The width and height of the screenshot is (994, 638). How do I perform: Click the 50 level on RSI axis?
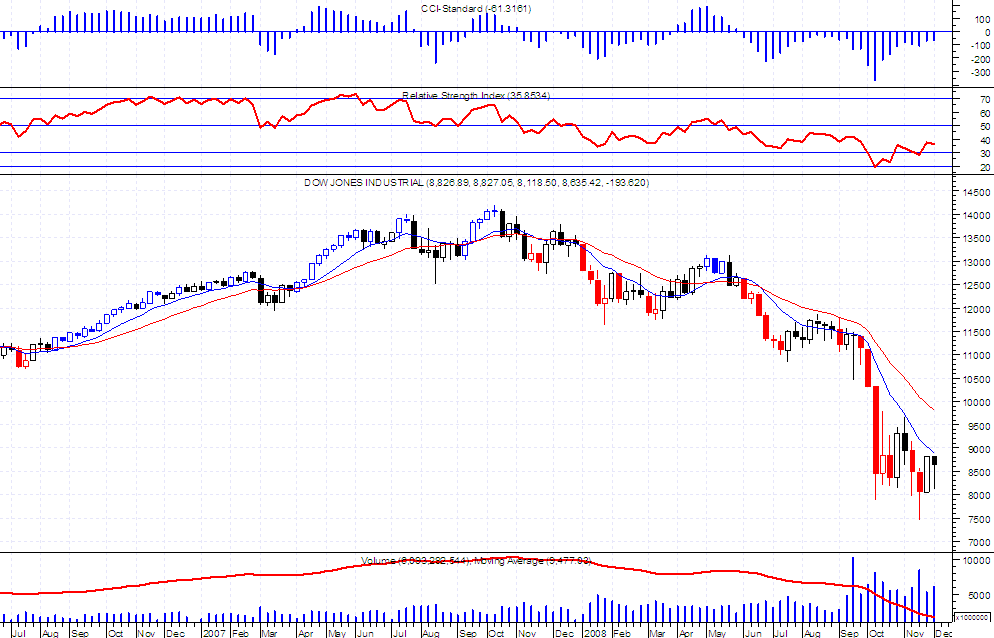click(984, 127)
